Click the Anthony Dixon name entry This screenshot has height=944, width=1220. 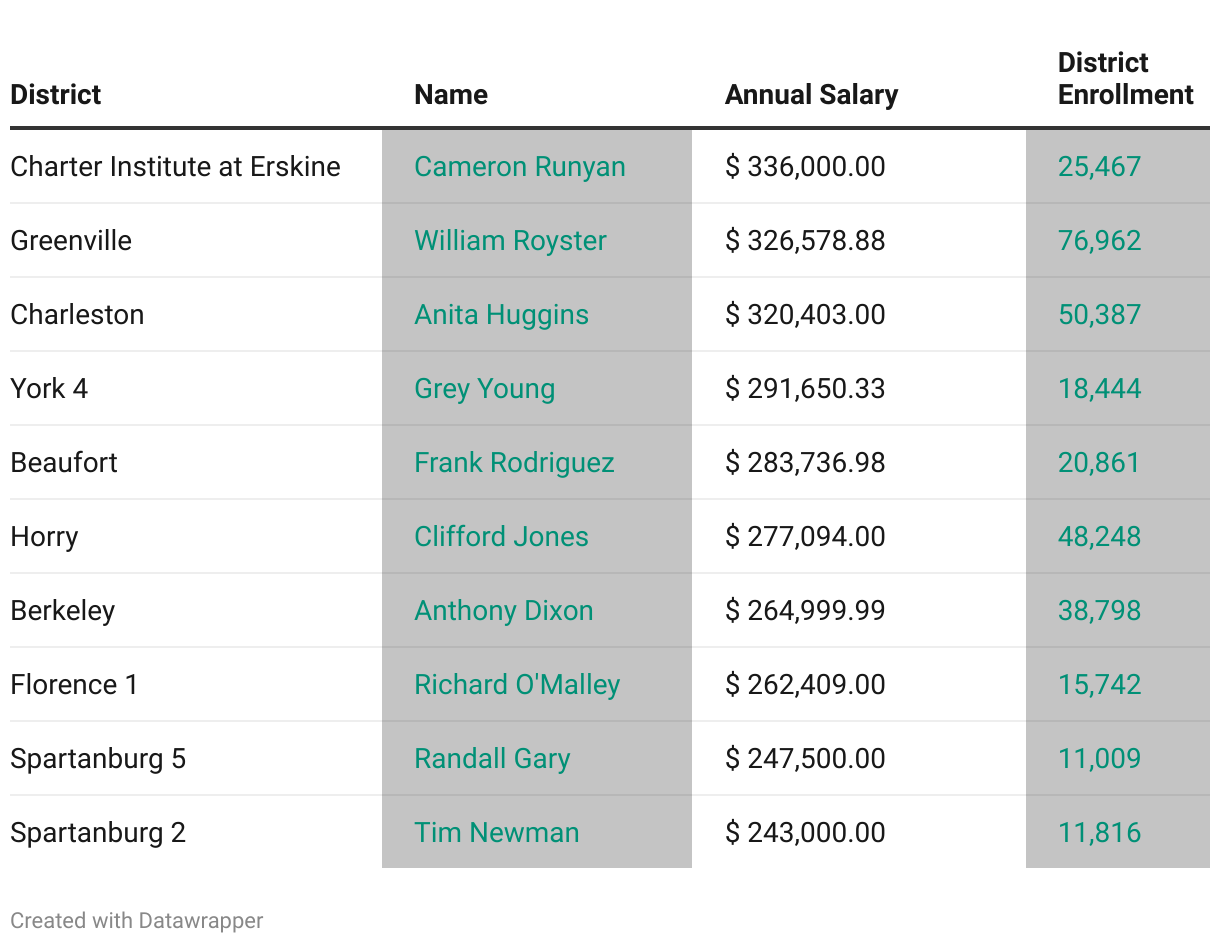(x=503, y=610)
